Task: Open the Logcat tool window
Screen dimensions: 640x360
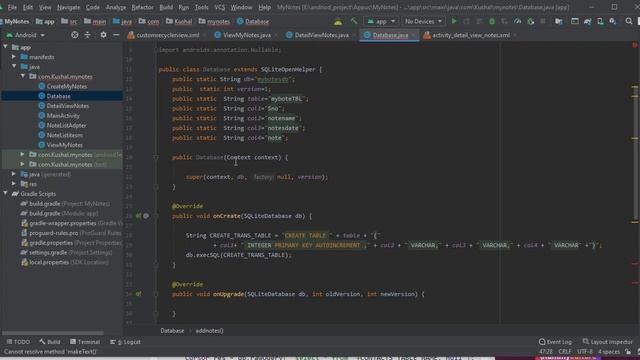Action: coord(126,342)
